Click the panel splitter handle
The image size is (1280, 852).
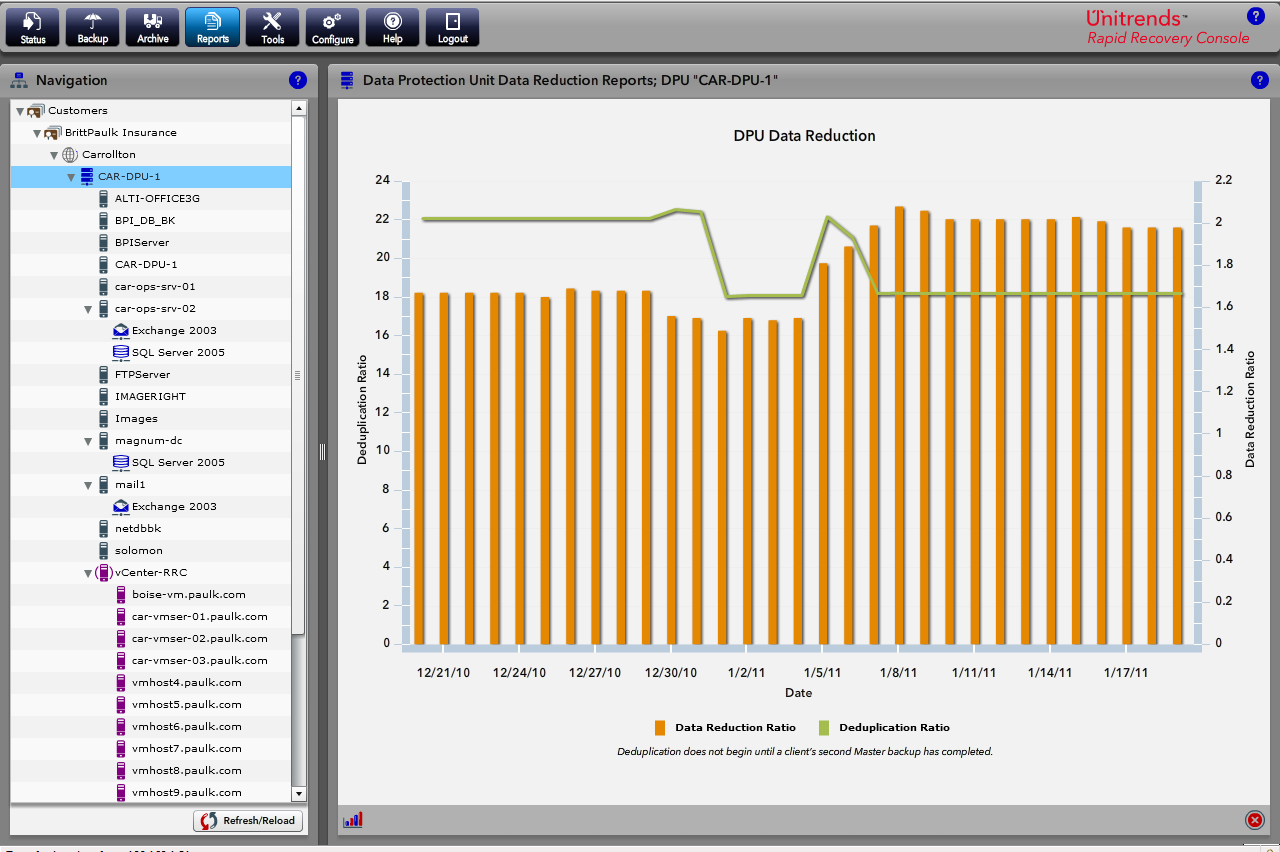(x=323, y=452)
